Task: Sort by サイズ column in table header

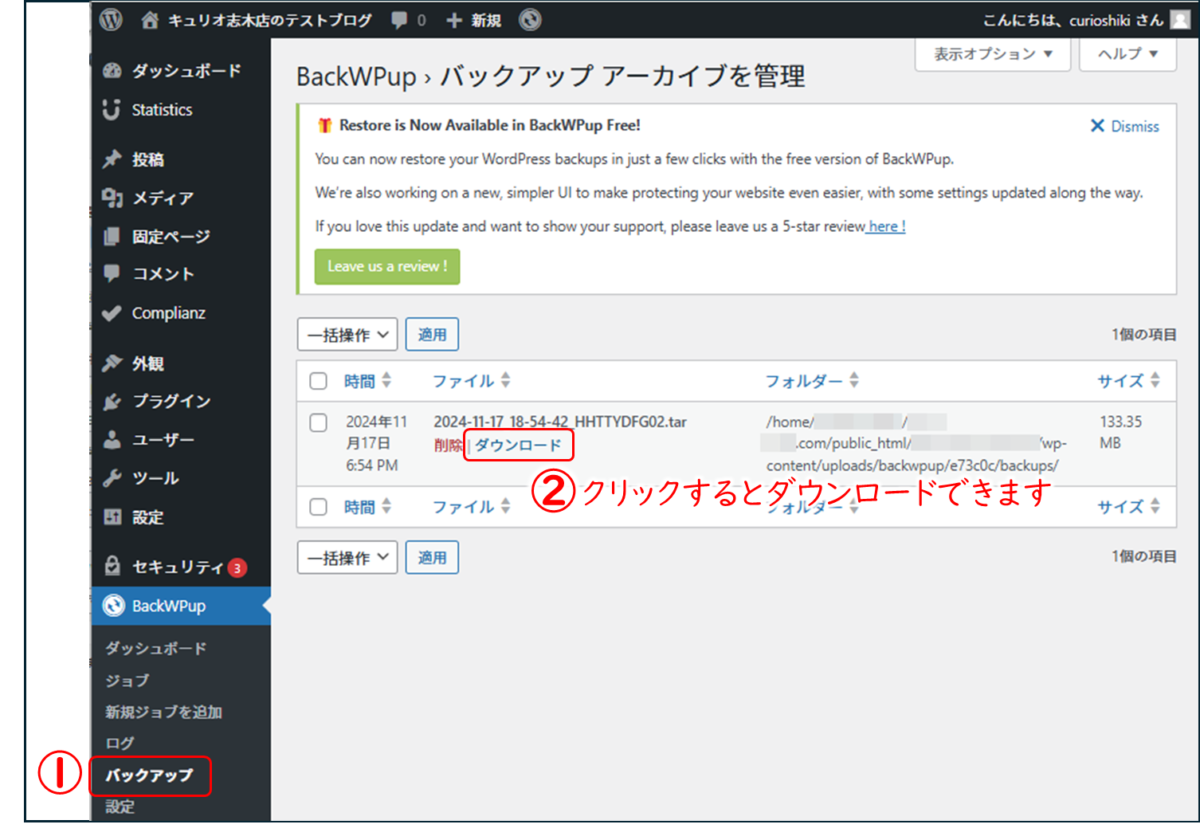Action: (1129, 381)
